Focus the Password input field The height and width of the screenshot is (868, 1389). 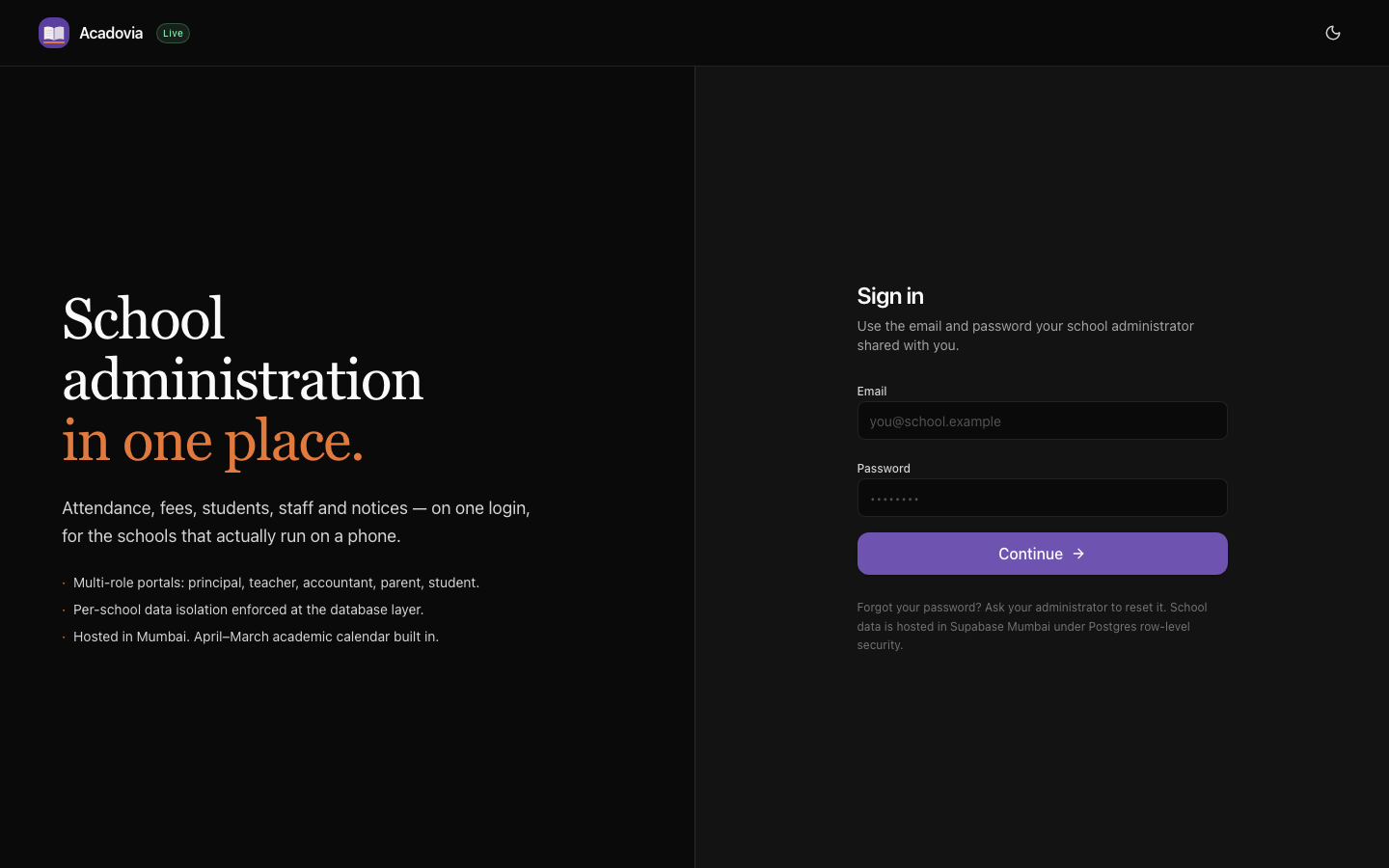(1042, 498)
